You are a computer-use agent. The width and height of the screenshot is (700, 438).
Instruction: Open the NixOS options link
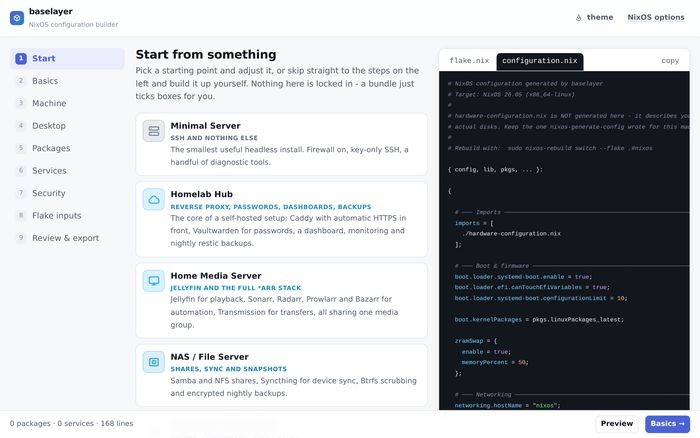(656, 17)
